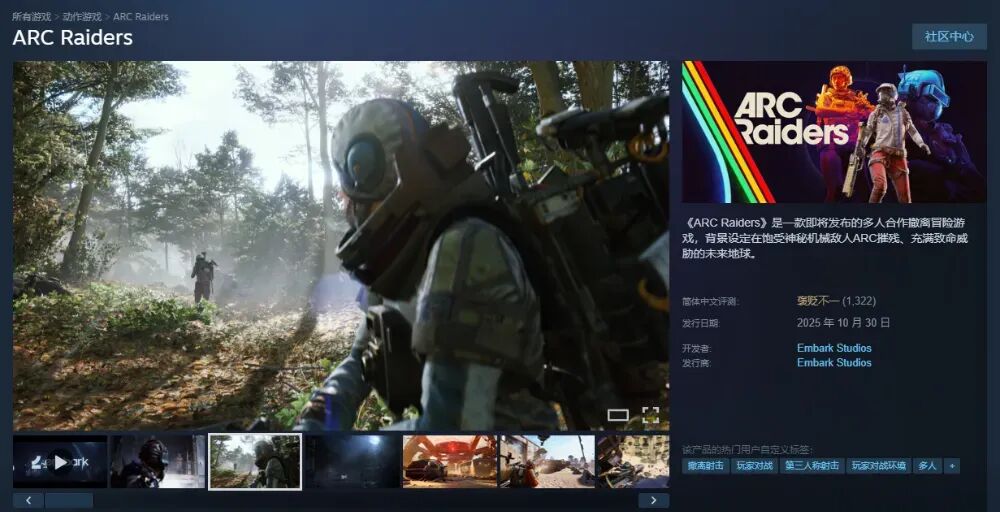Select the 撤离射击 tag
The width and height of the screenshot is (1000, 512).
pos(705,466)
